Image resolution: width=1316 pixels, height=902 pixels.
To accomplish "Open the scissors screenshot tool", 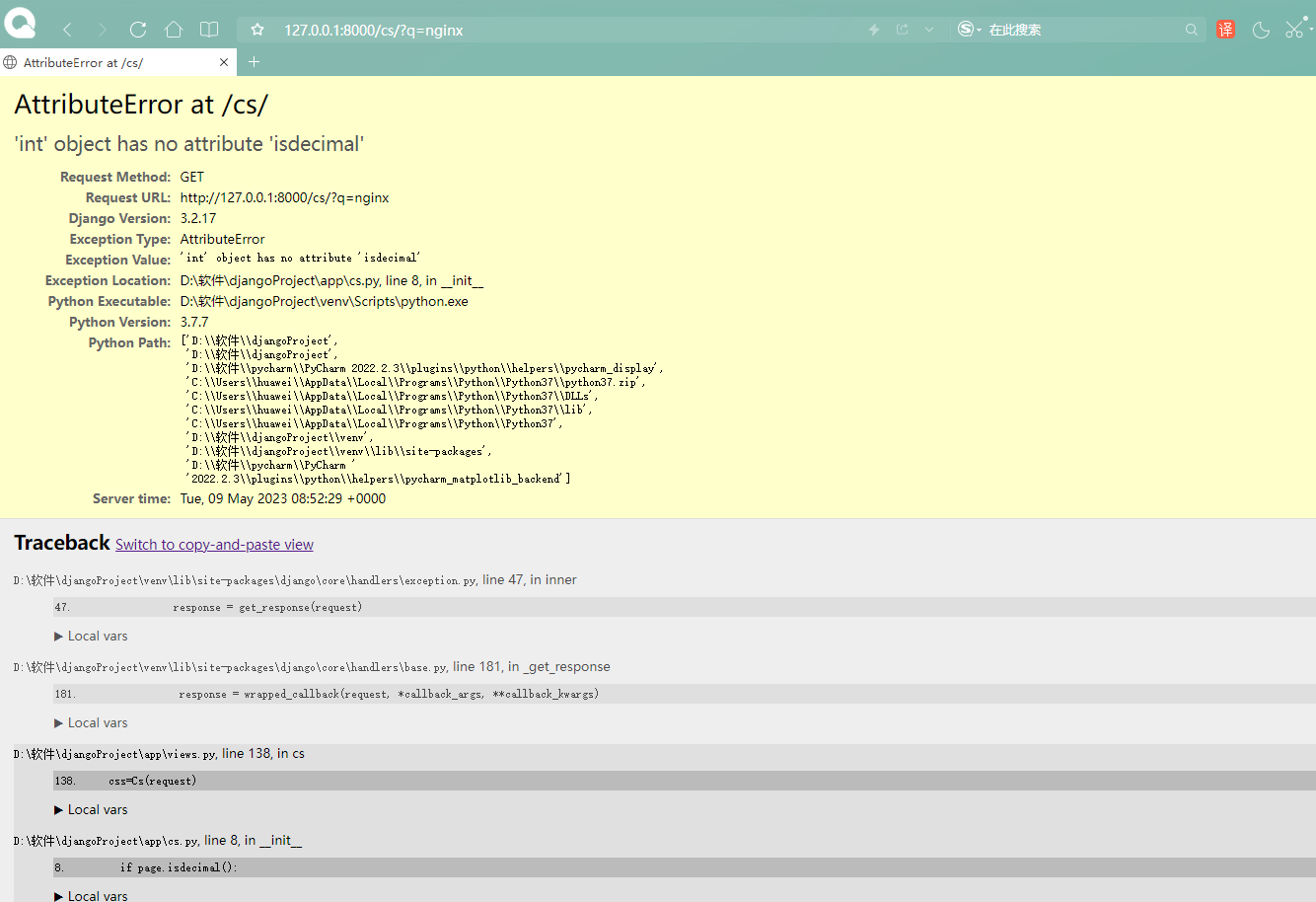I will click(1295, 30).
